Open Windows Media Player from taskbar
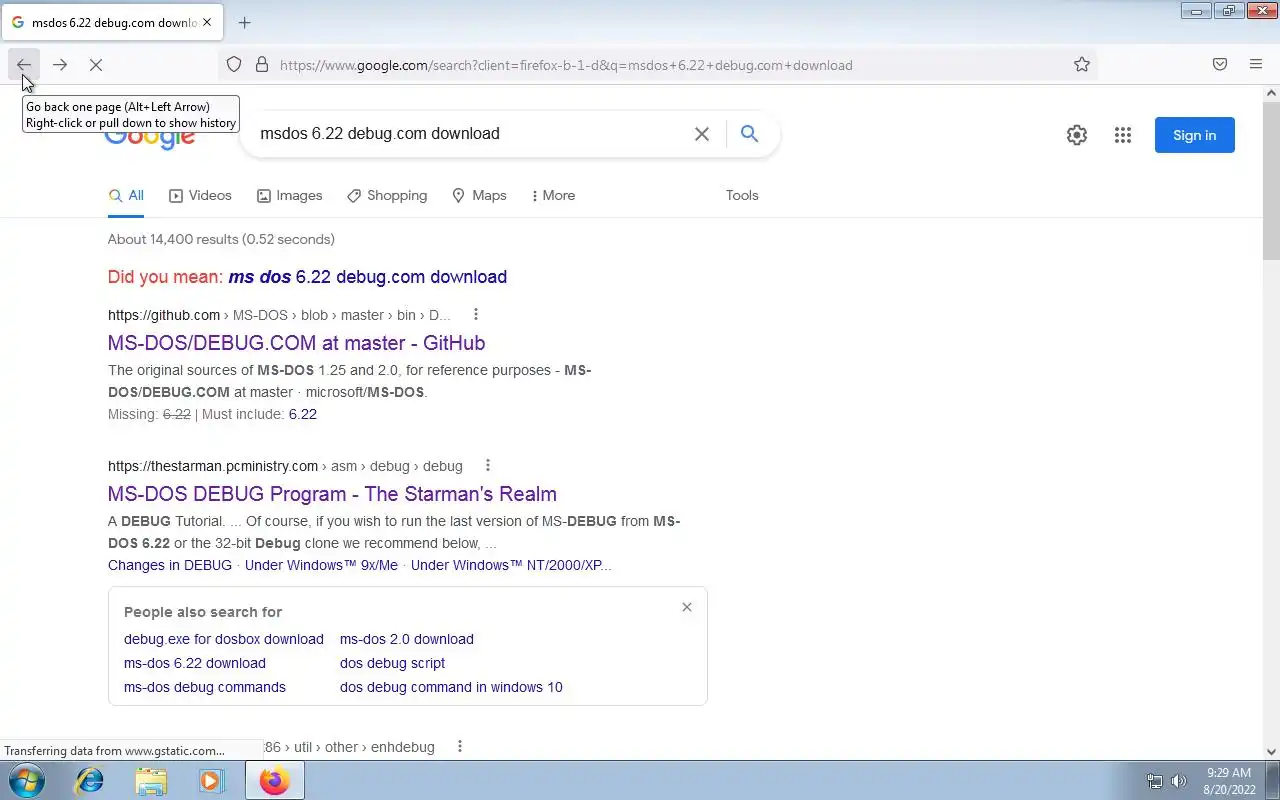This screenshot has width=1280, height=800. point(211,780)
